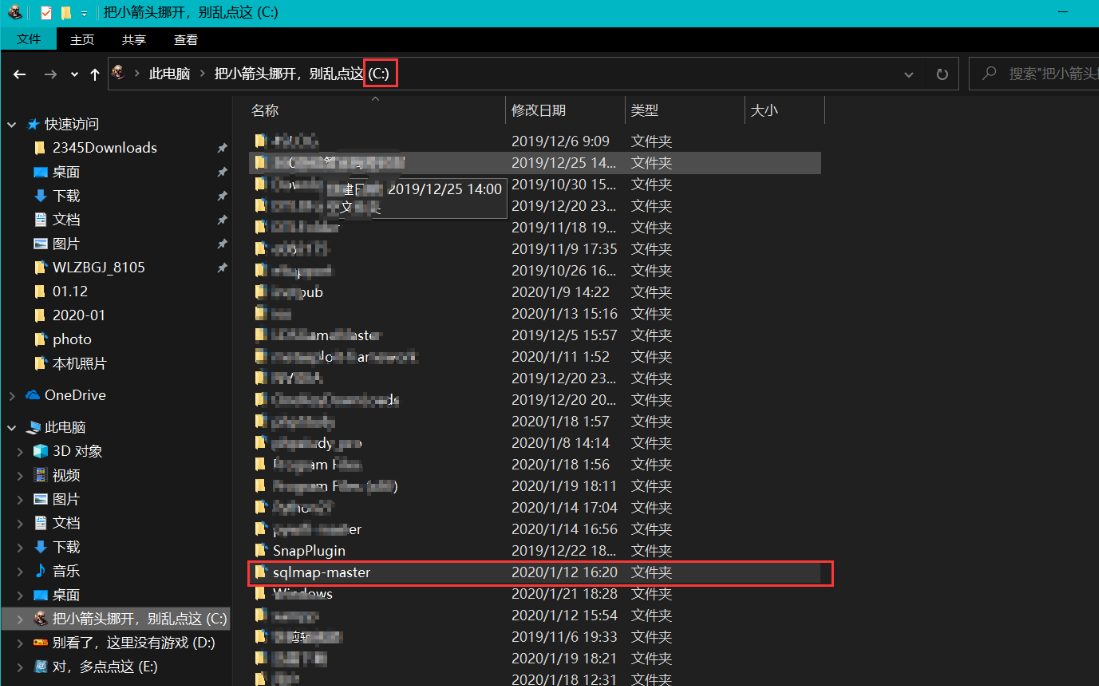Select the C: drive in navigation pane
Image resolution: width=1099 pixels, height=686 pixels.
(x=139, y=619)
